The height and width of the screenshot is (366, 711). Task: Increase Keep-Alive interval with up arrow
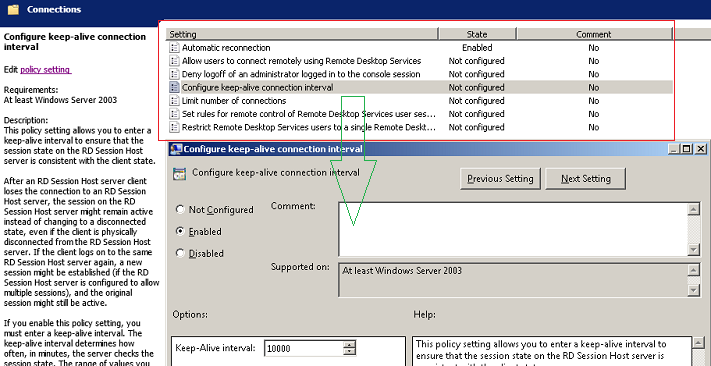[350, 345]
